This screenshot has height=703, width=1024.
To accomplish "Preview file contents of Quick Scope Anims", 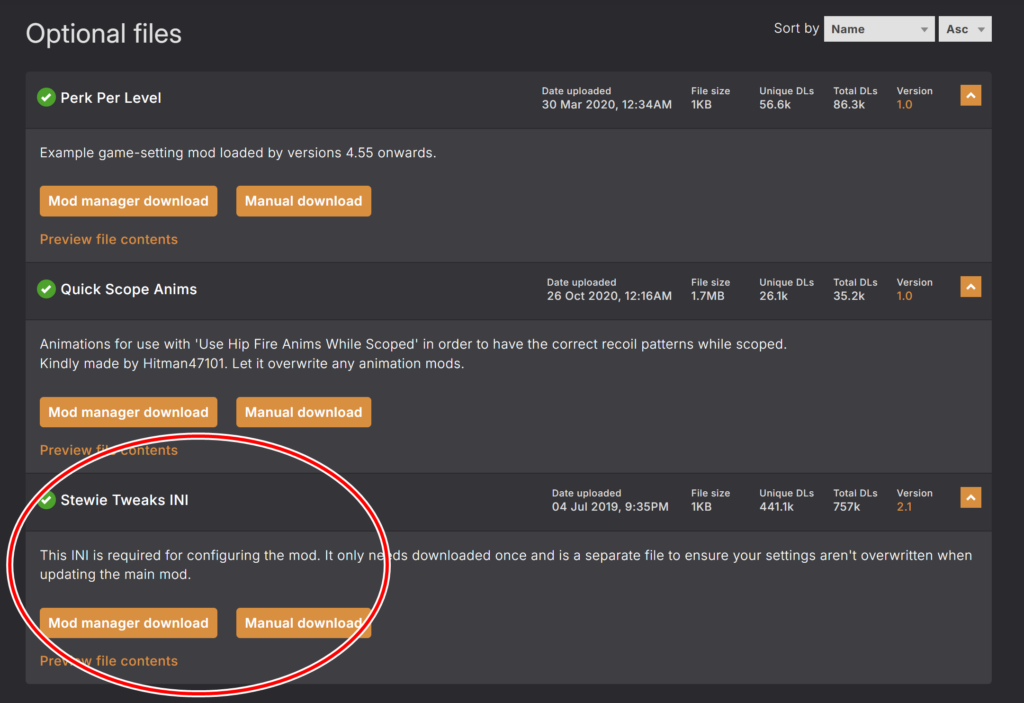I will click(x=109, y=450).
